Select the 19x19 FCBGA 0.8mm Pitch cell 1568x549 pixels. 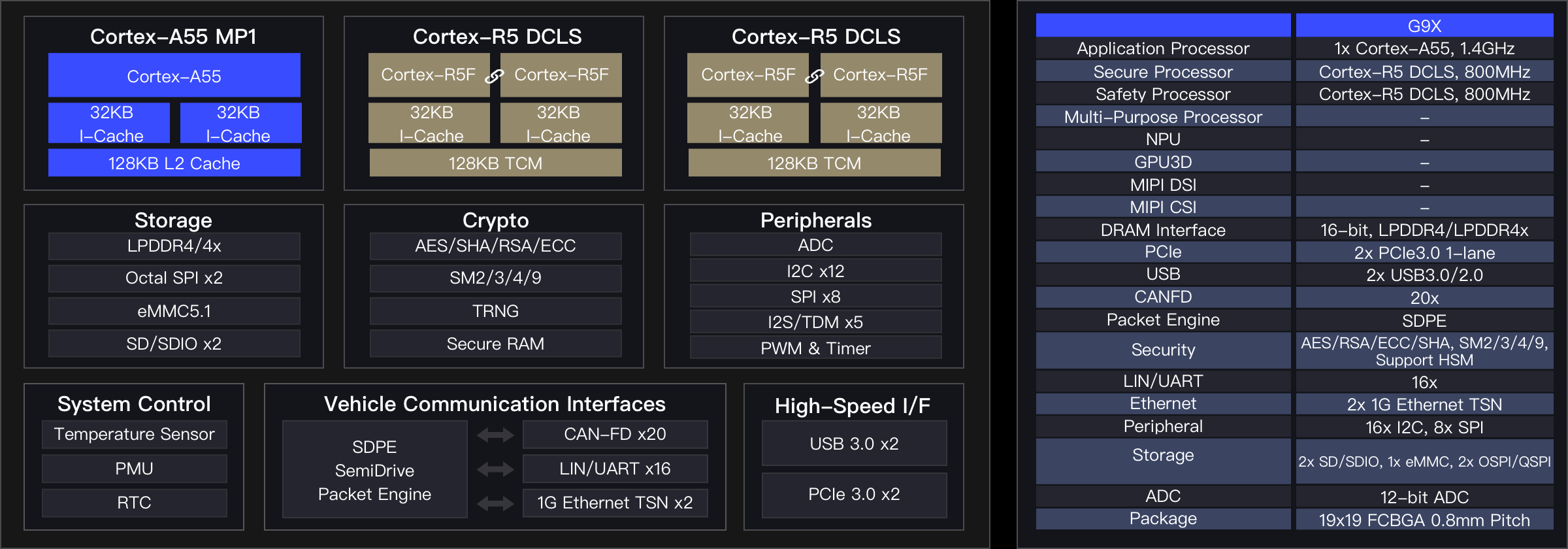(x=1424, y=520)
